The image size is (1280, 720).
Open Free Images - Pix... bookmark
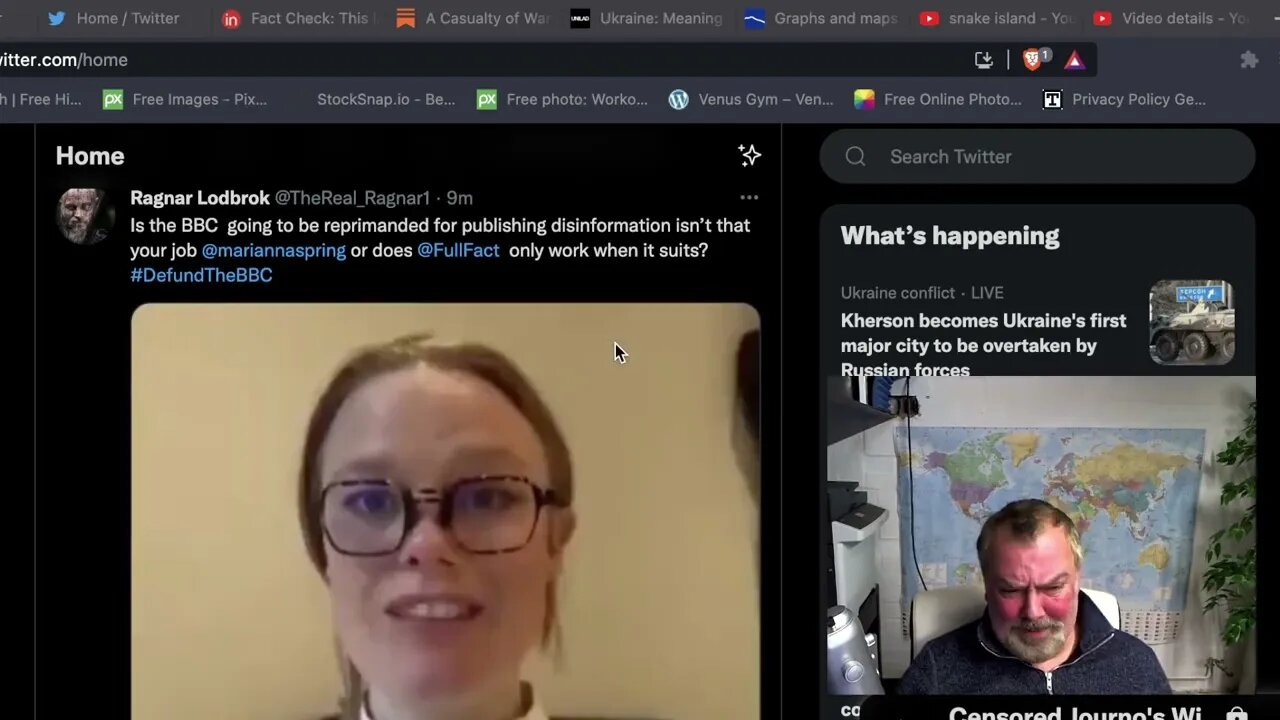(186, 99)
